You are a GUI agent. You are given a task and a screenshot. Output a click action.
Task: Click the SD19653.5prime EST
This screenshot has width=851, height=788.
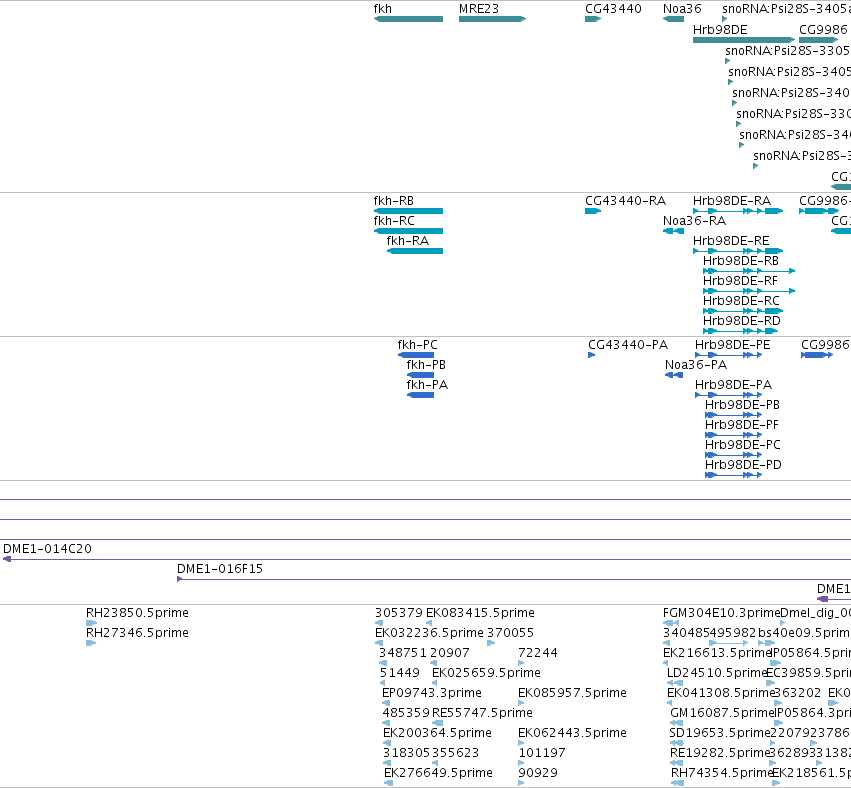coord(676,743)
